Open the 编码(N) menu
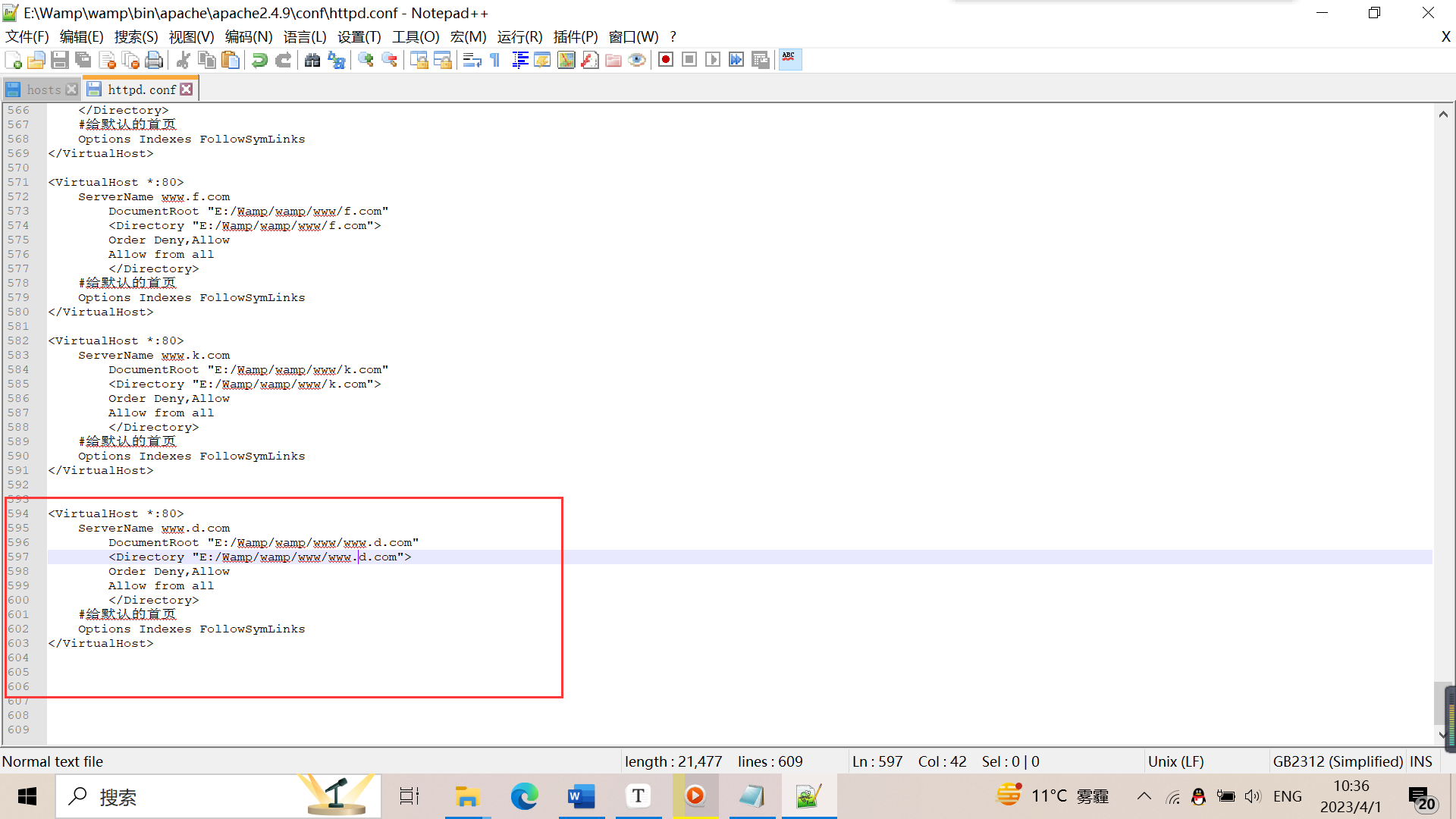Image resolution: width=1456 pixels, height=819 pixels. (x=249, y=36)
